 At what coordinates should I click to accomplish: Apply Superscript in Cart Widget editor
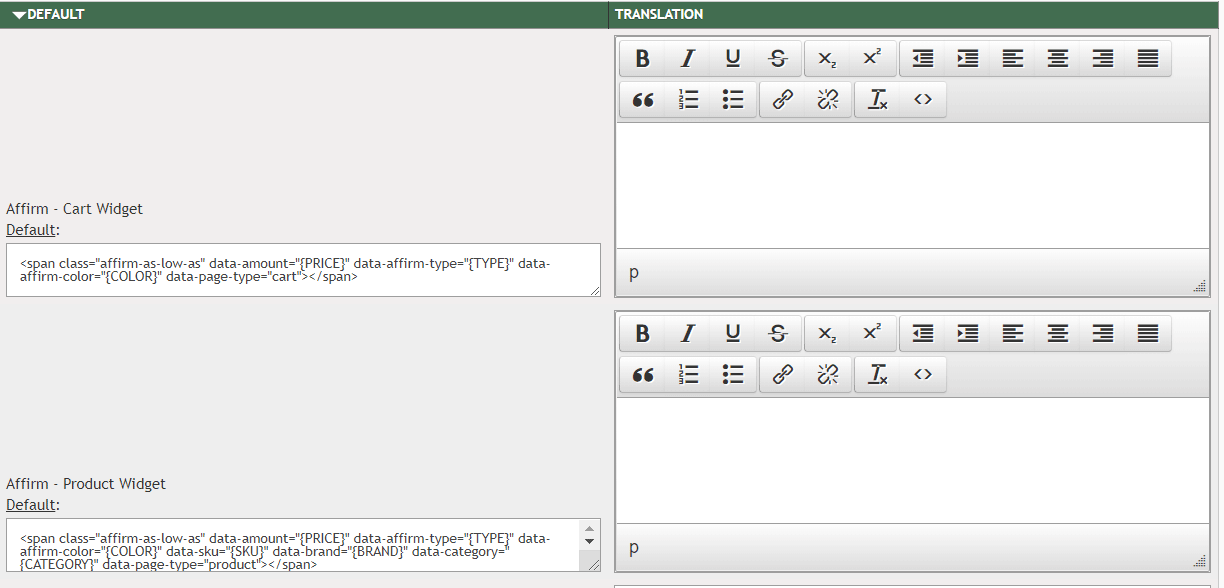point(872,59)
